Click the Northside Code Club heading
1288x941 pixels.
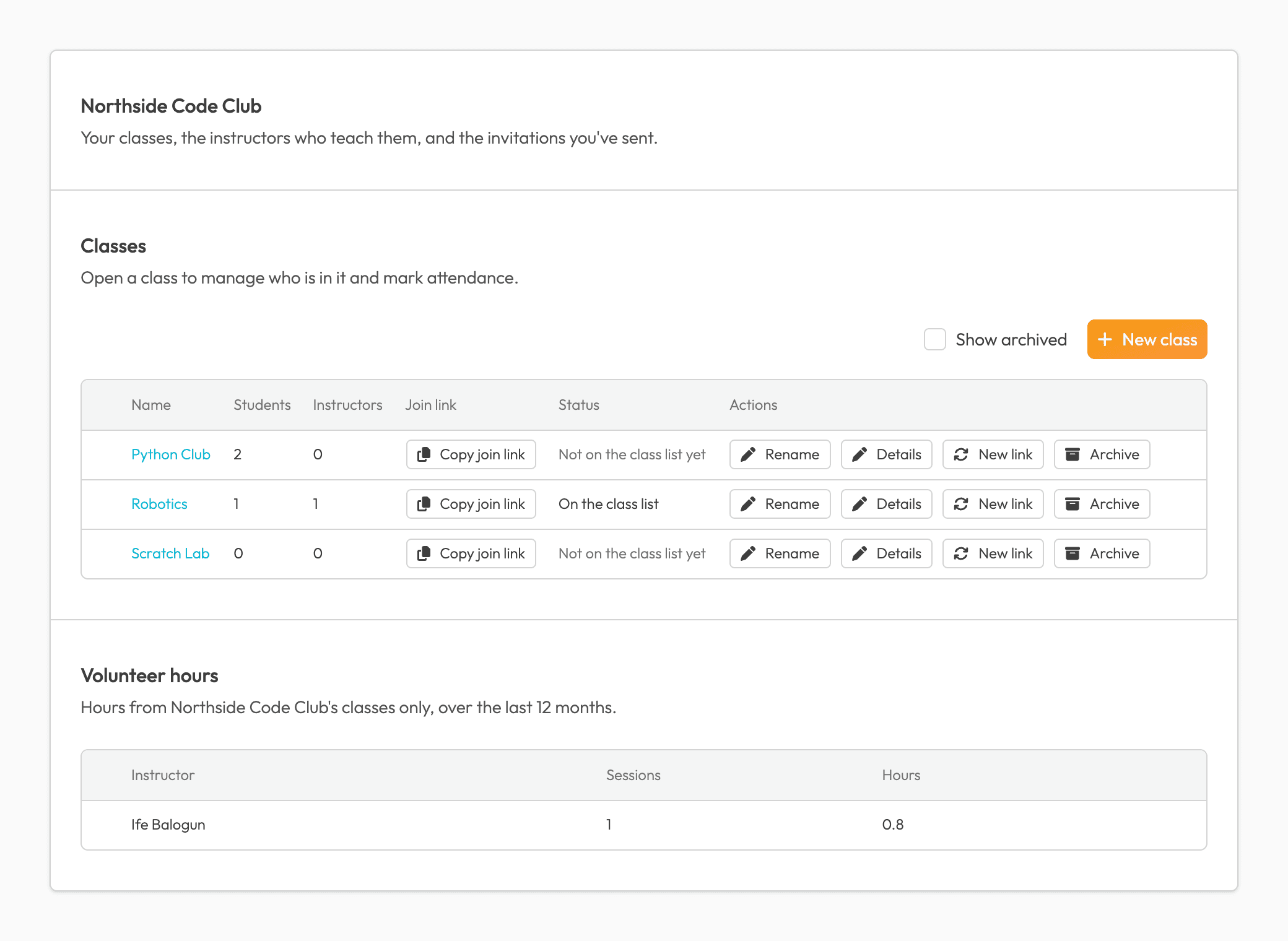coord(171,106)
